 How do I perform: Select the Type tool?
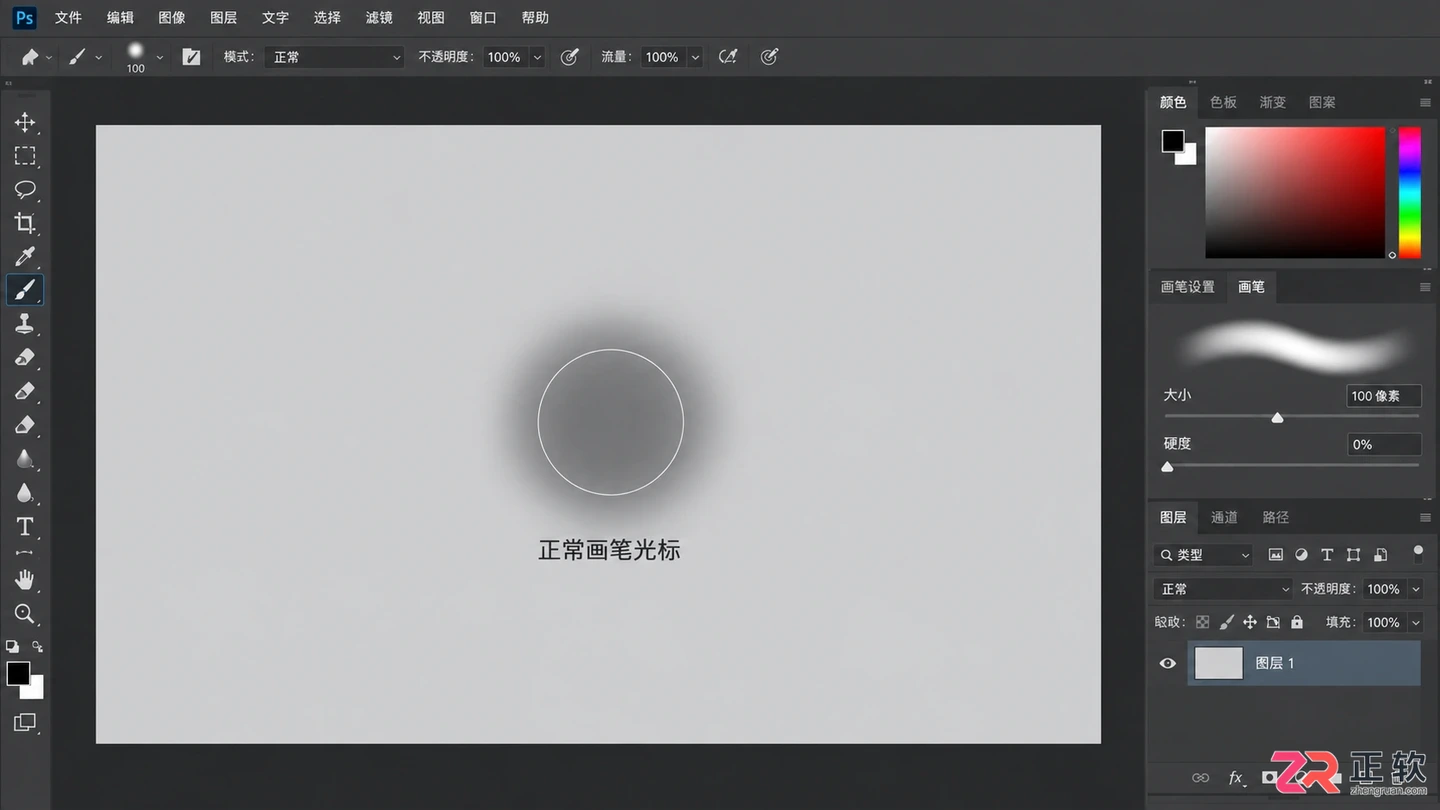25,526
